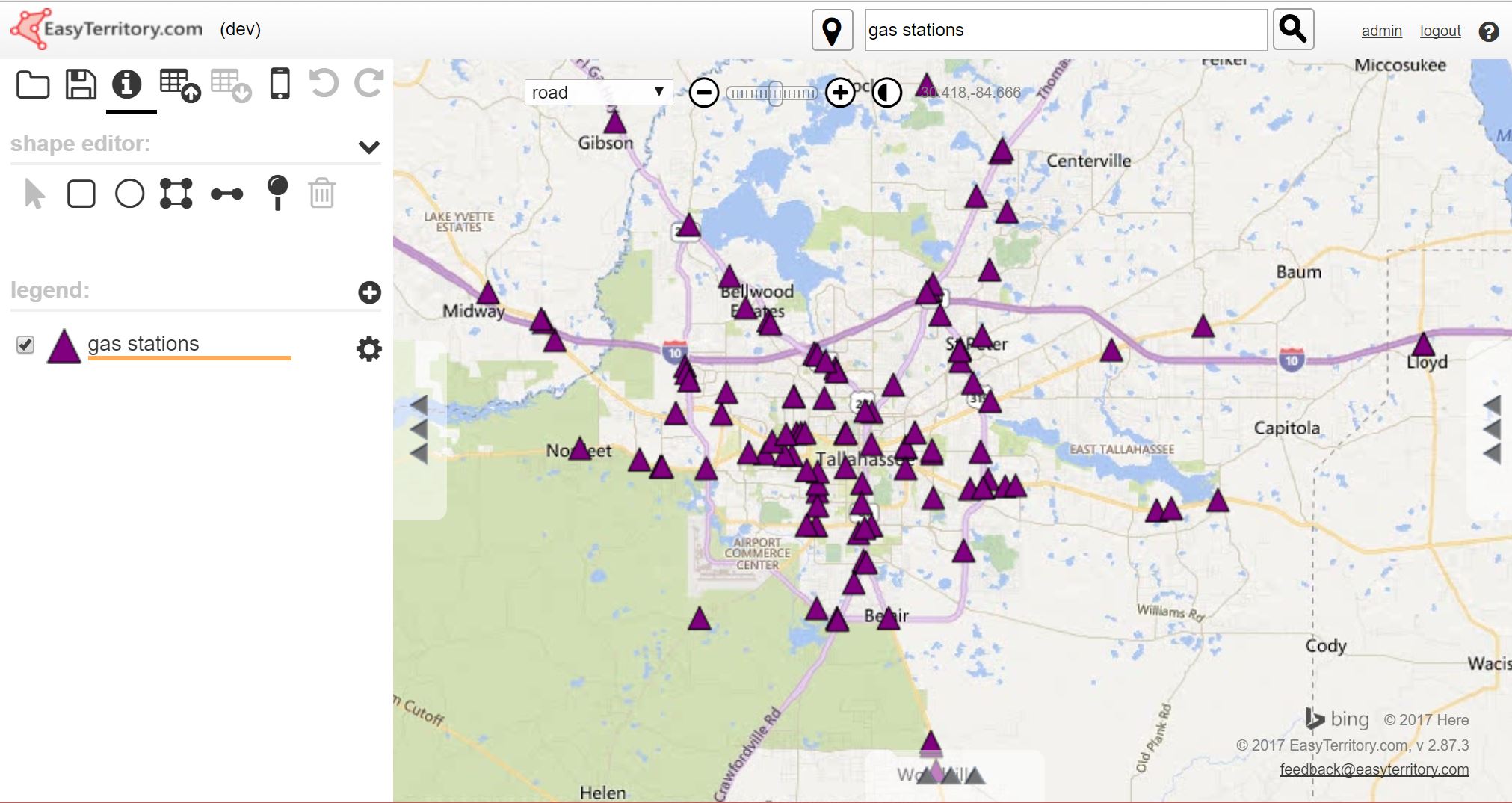Uncheck the gas stations layer checkbox

[x=25, y=345]
